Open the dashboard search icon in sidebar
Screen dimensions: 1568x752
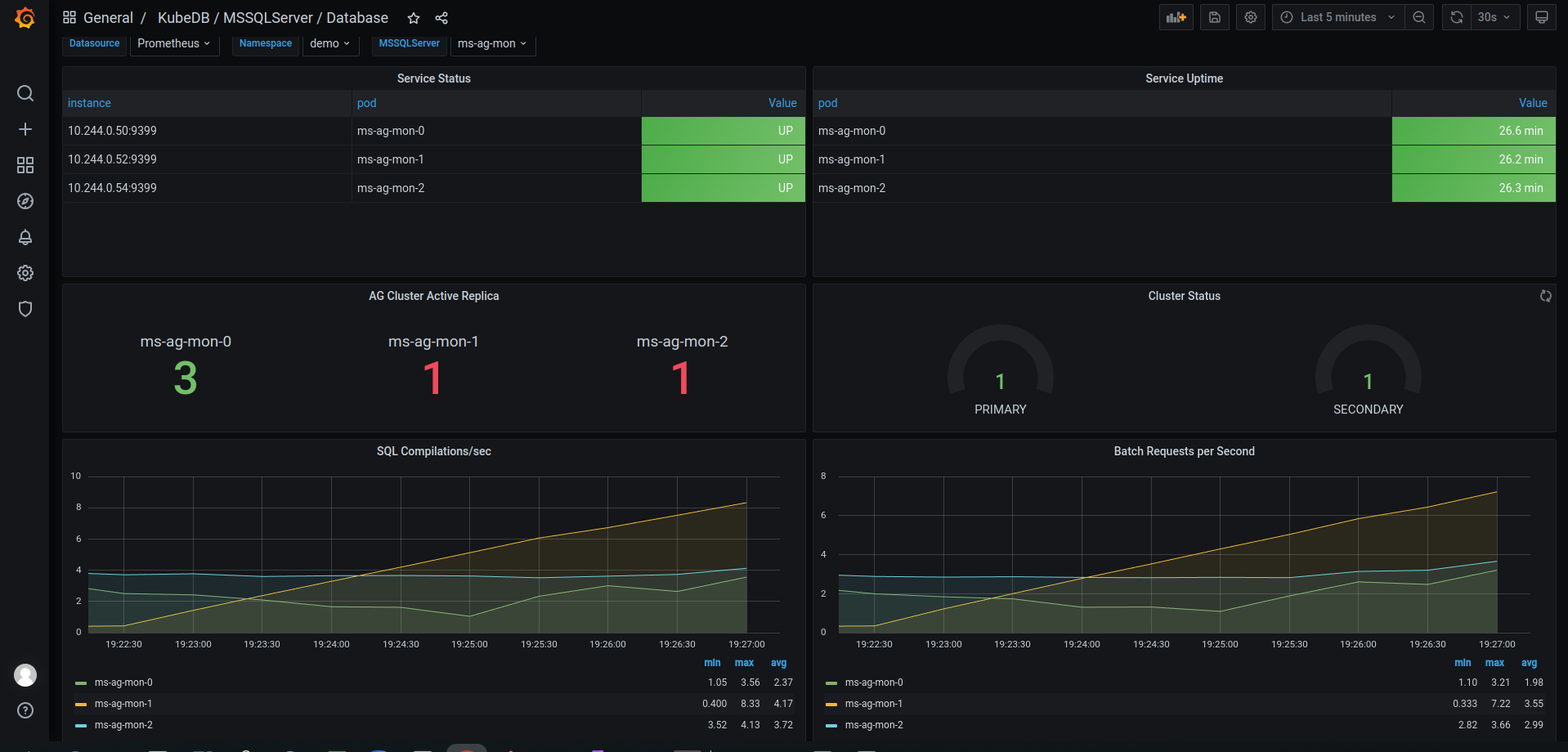(x=25, y=93)
